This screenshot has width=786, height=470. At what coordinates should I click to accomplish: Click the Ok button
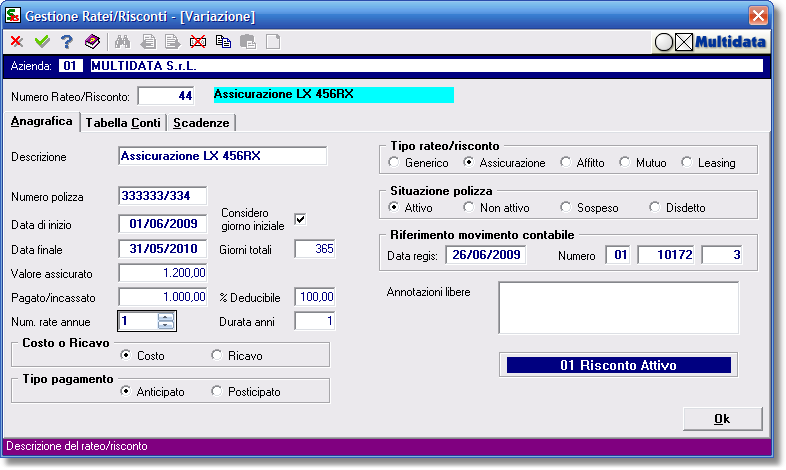pos(722,419)
